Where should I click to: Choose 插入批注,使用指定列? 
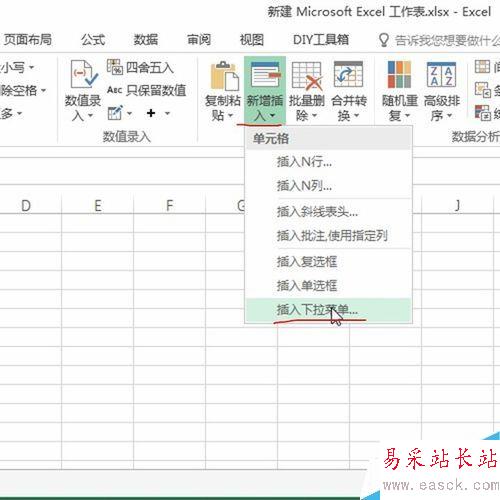click(x=328, y=236)
